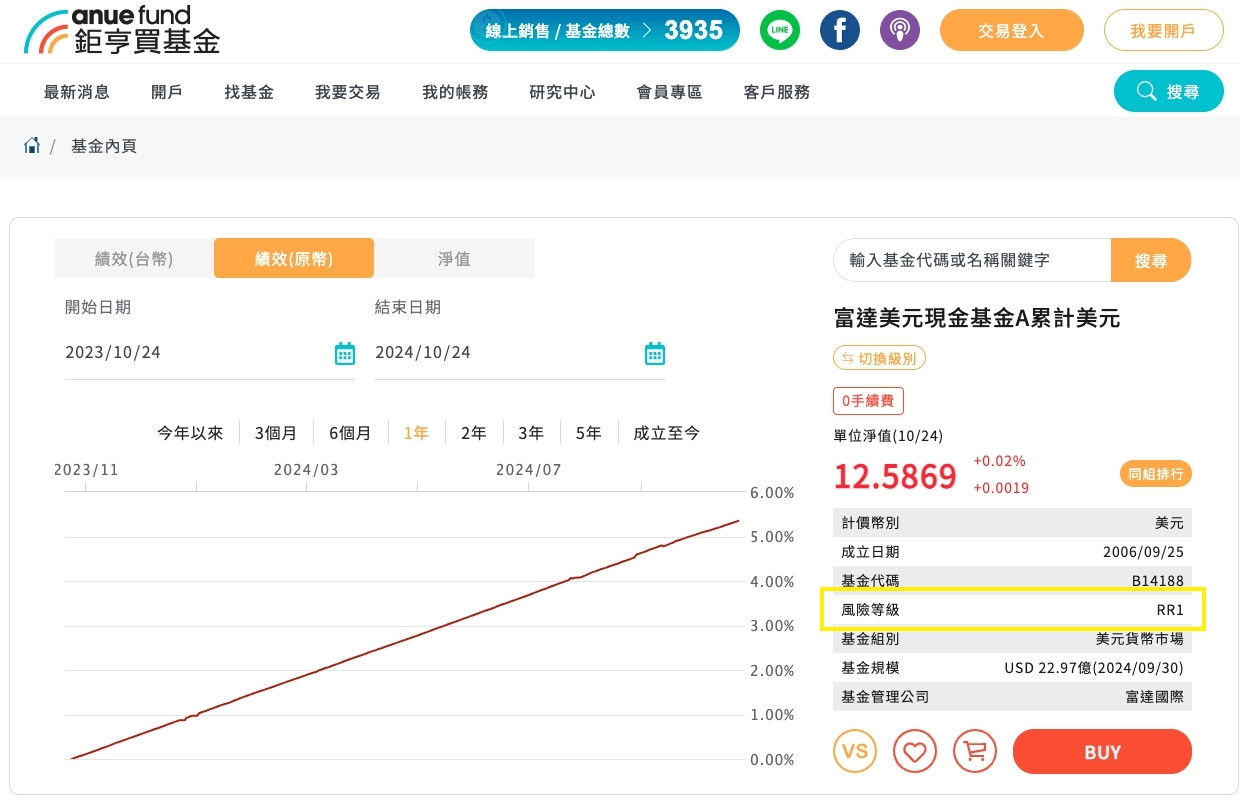Image resolution: width=1240 pixels, height=800 pixels.
Task: Select the 今年以來 period
Action: [x=190, y=433]
